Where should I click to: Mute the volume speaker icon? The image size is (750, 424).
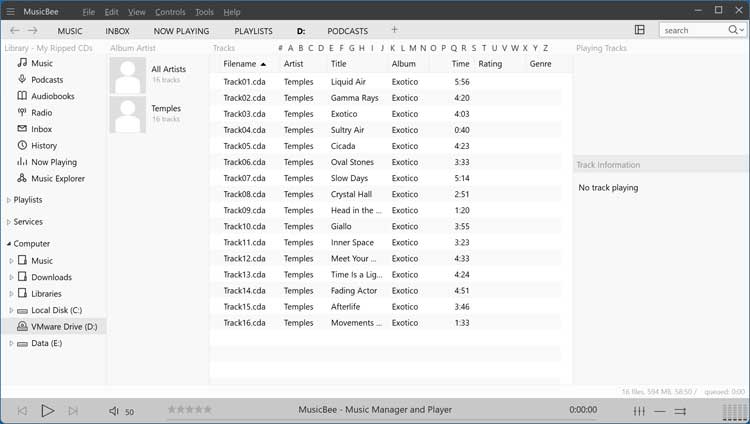tap(113, 411)
